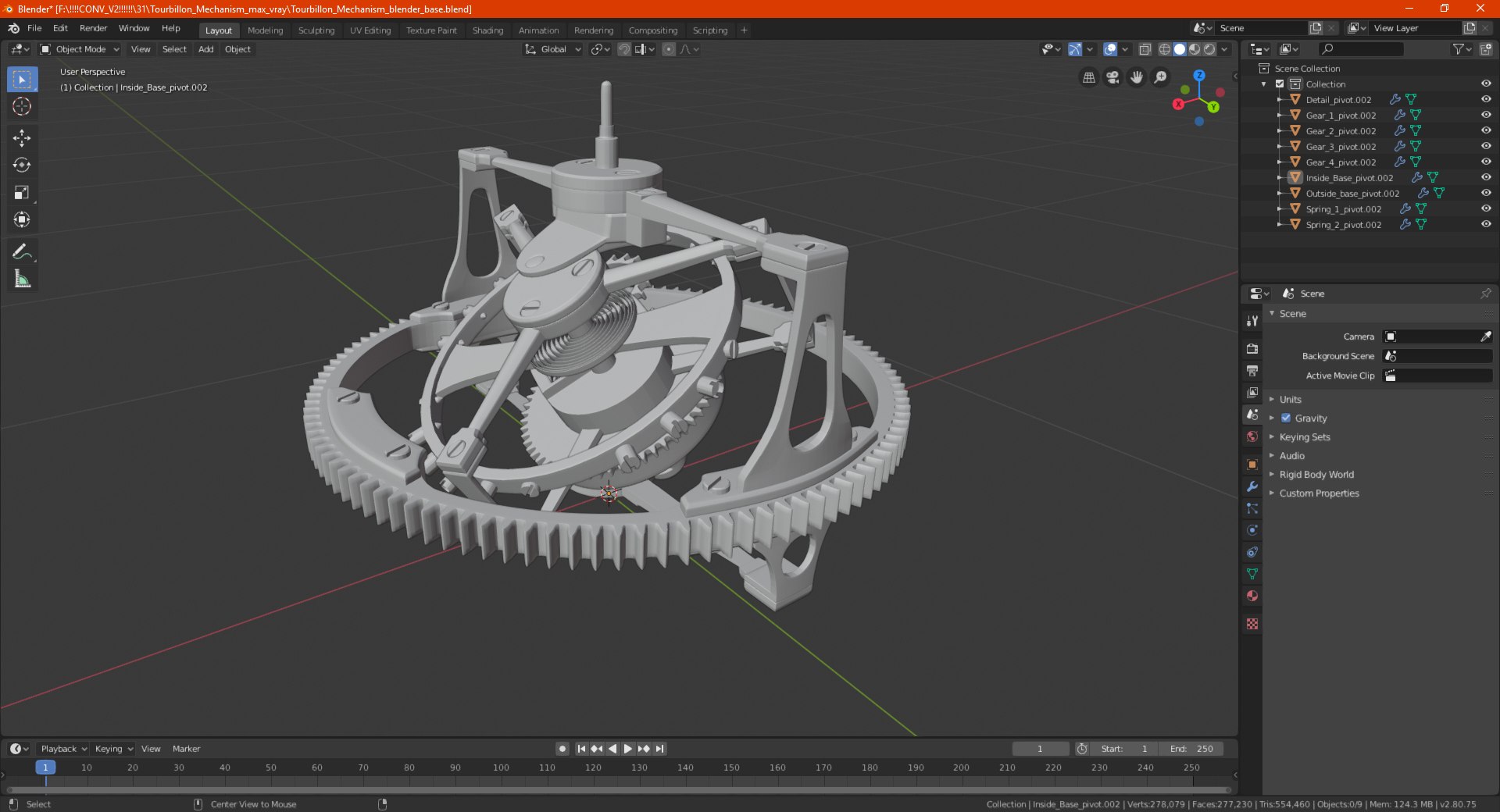Open the Modifiers wrench properties tab
The height and width of the screenshot is (812, 1500).
[x=1252, y=486]
